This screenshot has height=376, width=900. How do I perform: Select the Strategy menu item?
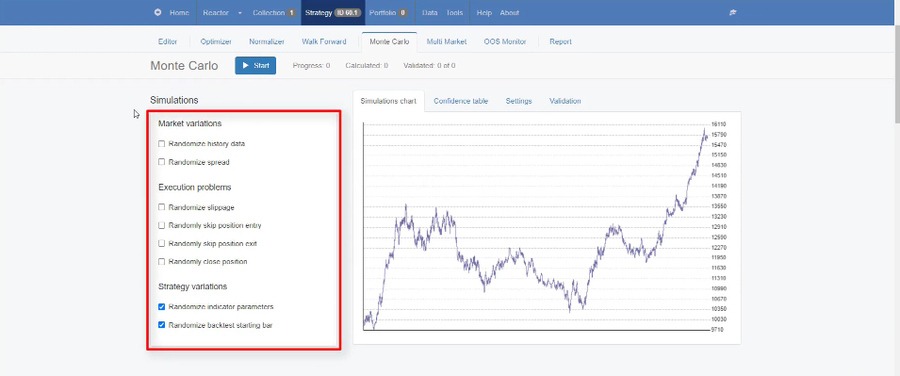click(x=332, y=13)
